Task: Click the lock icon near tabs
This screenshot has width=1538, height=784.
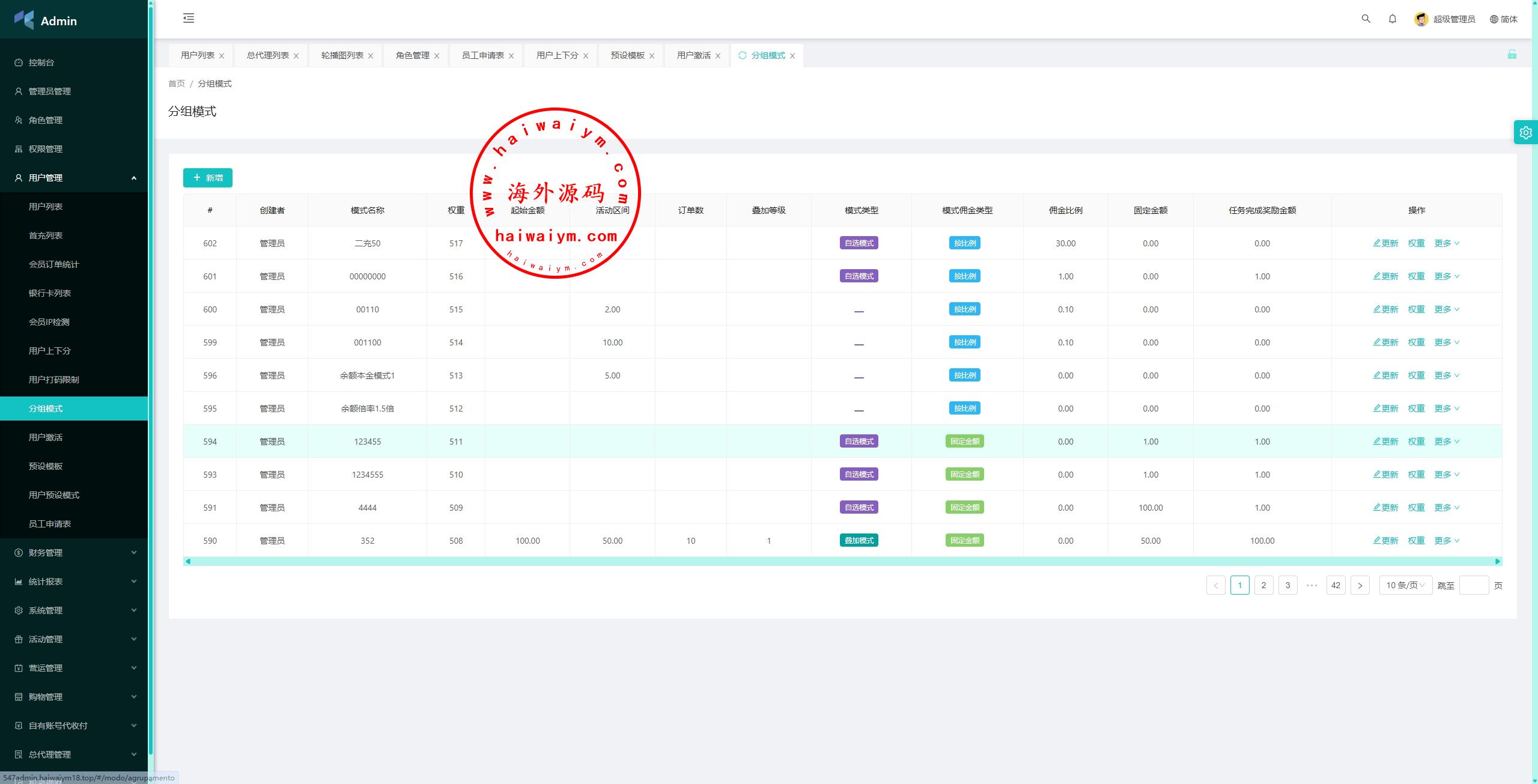Action: point(1512,55)
